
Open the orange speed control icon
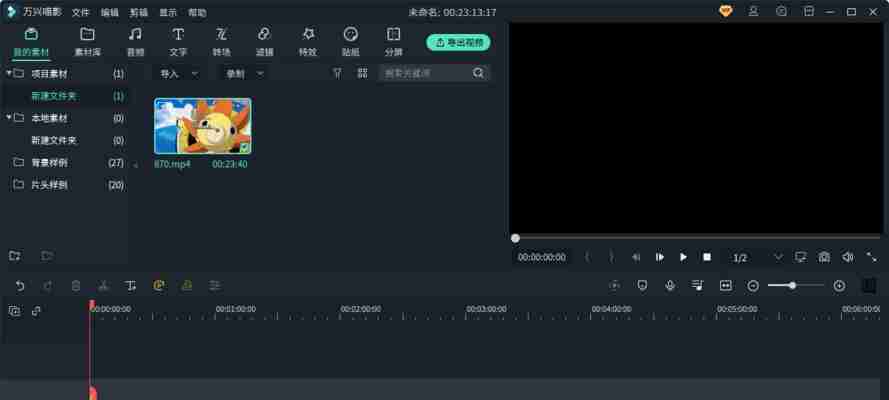tap(159, 286)
